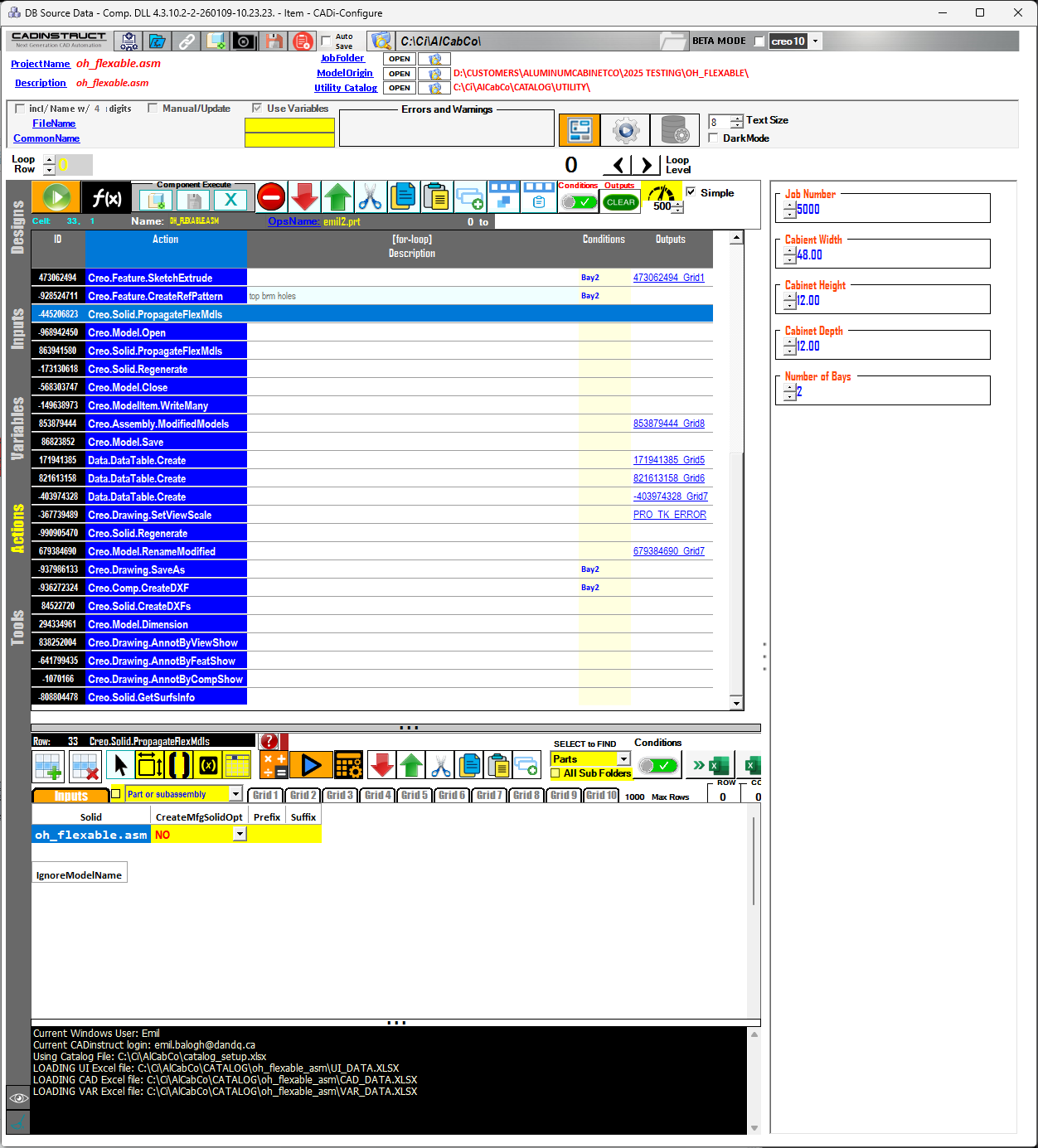Click the red stop sign icon
1038x1148 pixels.
tap(271, 197)
